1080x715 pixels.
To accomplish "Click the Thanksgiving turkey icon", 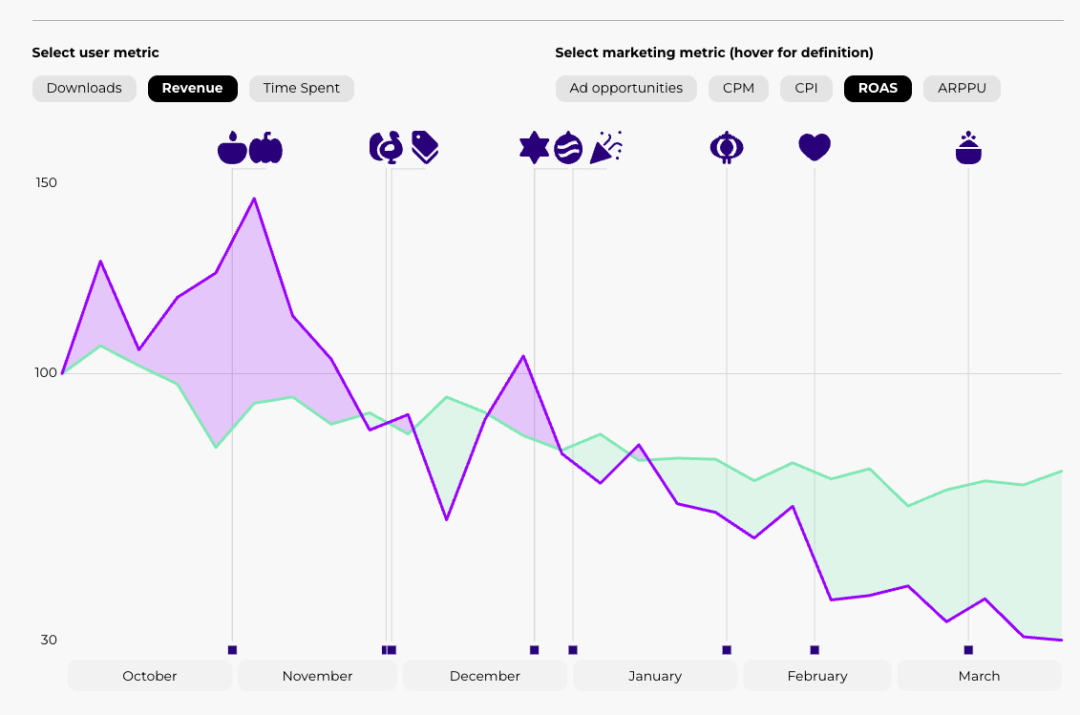I will point(386,147).
